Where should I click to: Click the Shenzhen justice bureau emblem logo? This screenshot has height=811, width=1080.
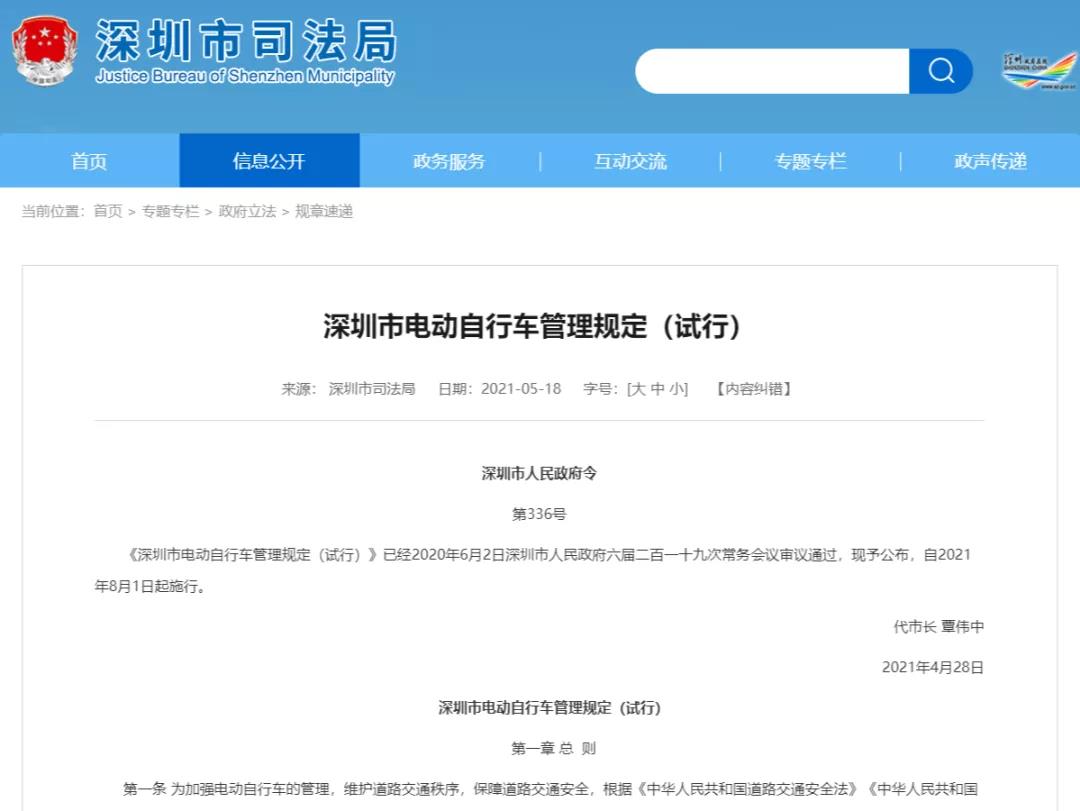44,50
